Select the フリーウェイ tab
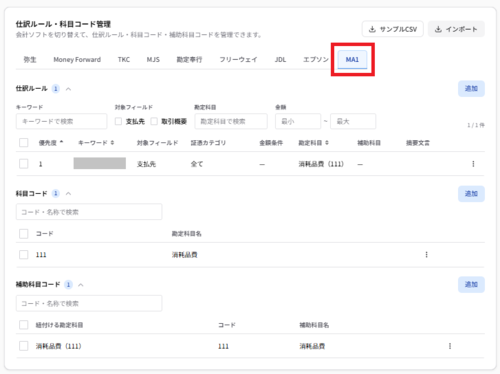Viewport: 500px width, 374px height. pyautogui.click(x=238, y=60)
